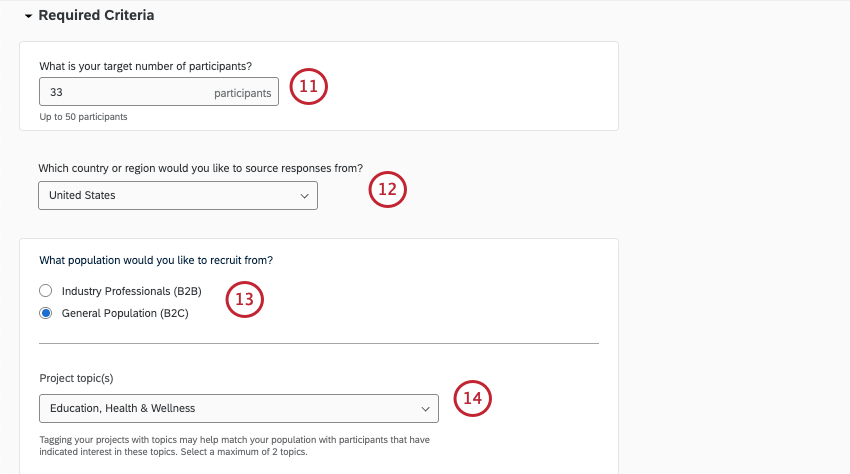Collapse the Required Criteria section triangle

(x=29, y=16)
